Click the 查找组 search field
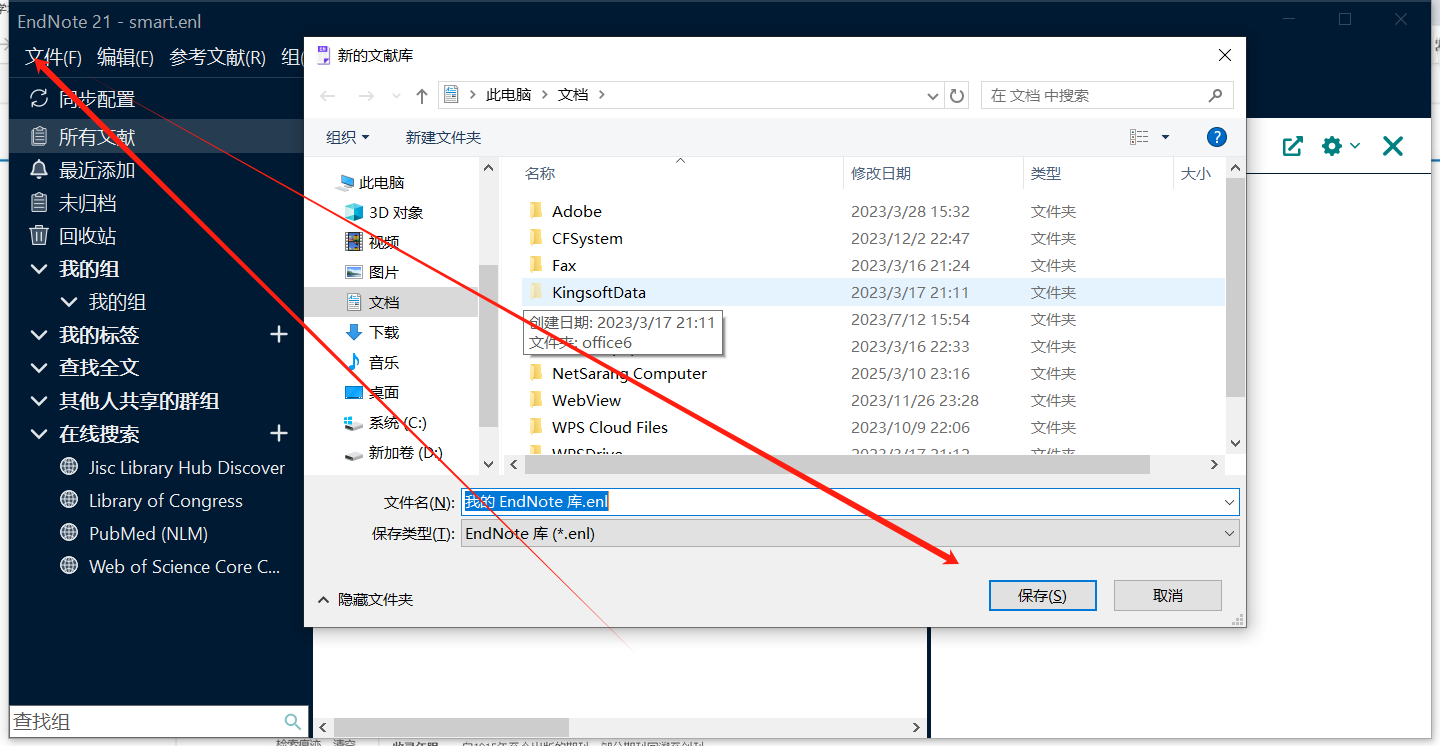The width and height of the screenshot is (1440, 746). click(145, 722)
